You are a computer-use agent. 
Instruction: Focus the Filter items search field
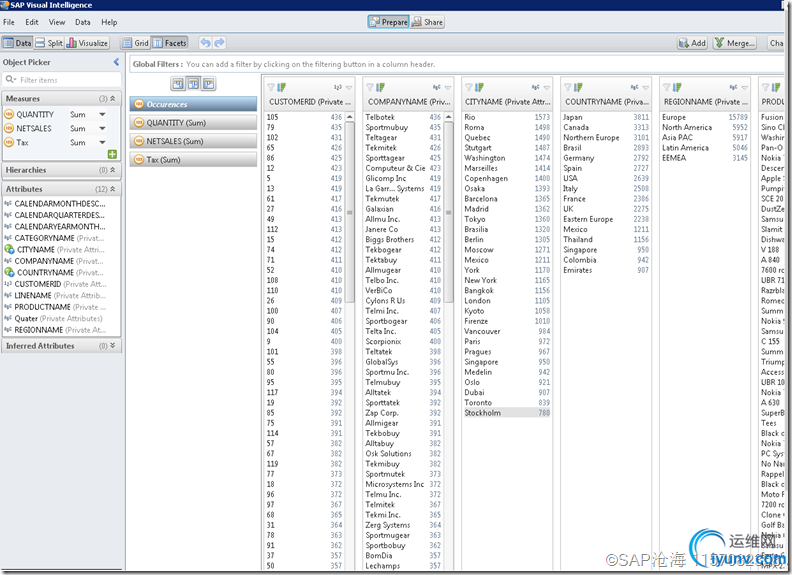(x=62, y=80)
